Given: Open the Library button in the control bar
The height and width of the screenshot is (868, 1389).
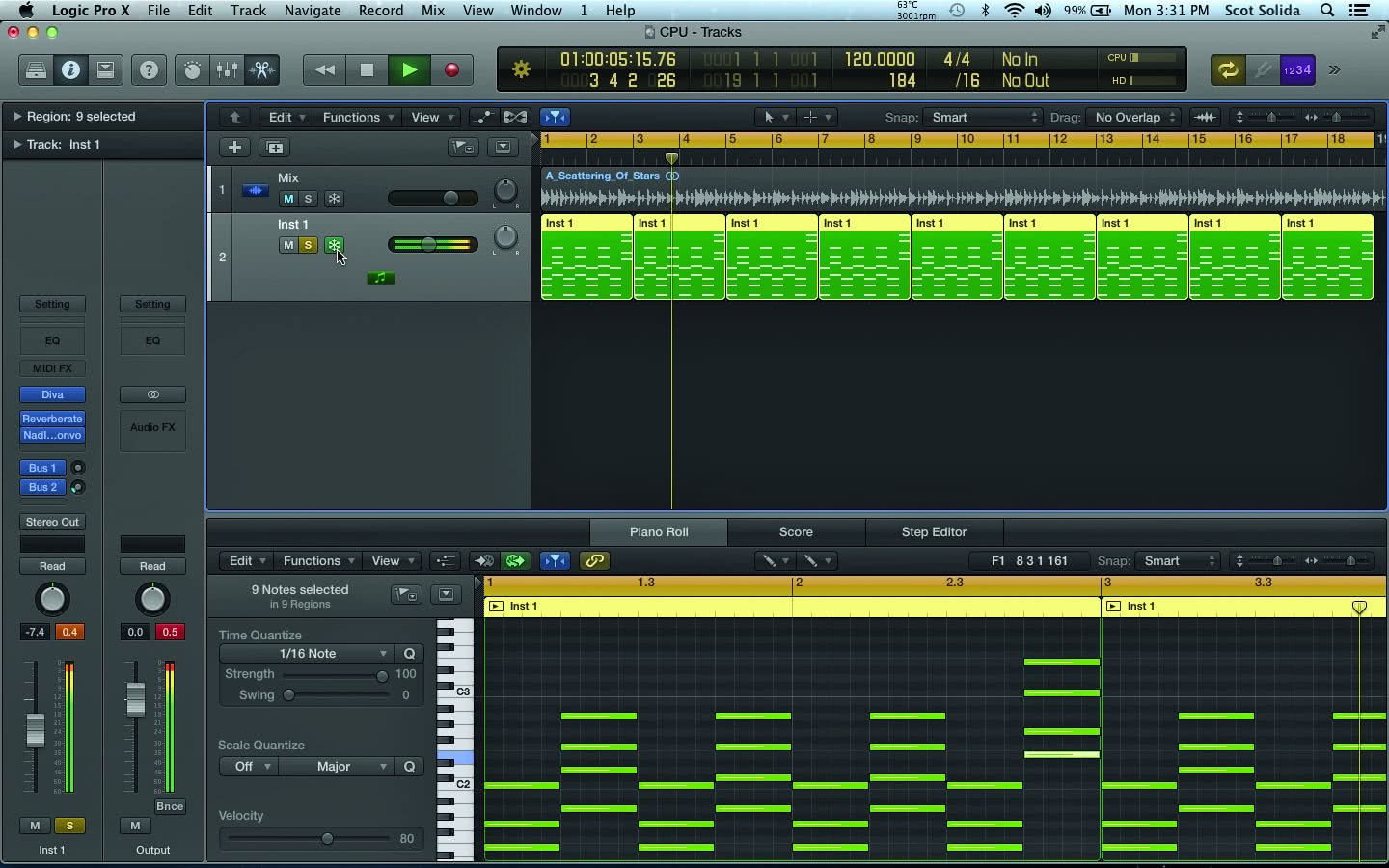Looking at the screenshot, I should pos(36,70).
